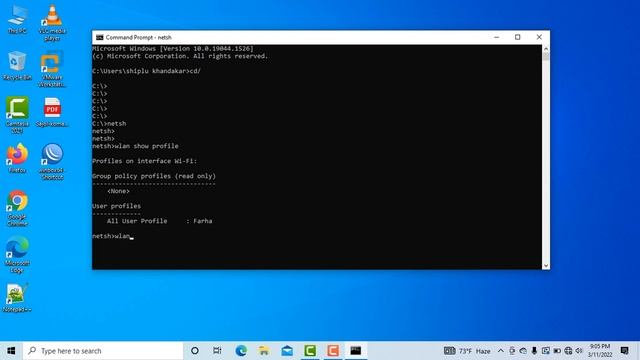Click Command Prompt title bar icon
Image resolution: width=640 pixels, height=360 pixels.
point(100,37)
